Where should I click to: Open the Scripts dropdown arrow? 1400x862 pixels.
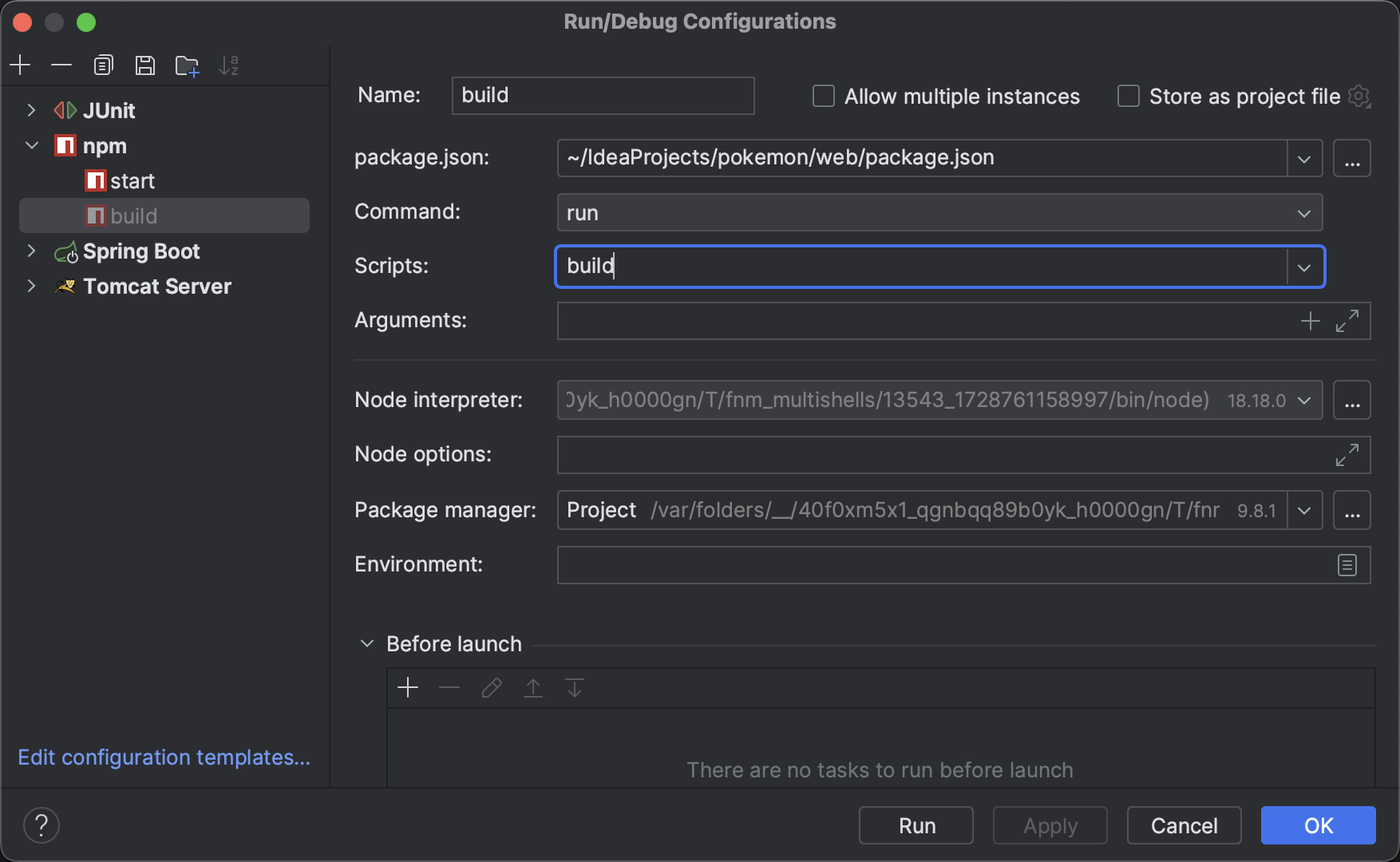tap(1304, 267)
